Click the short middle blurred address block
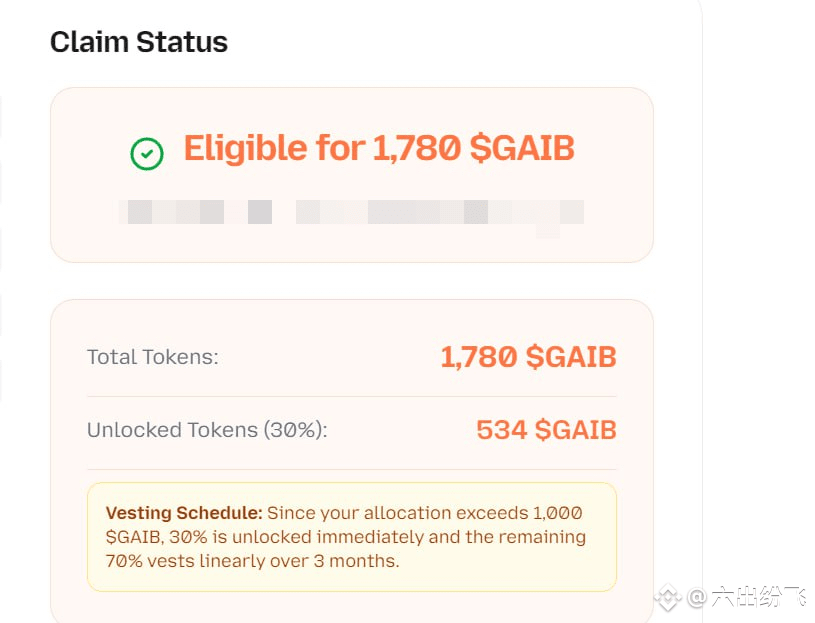 [x=260, y=212]
